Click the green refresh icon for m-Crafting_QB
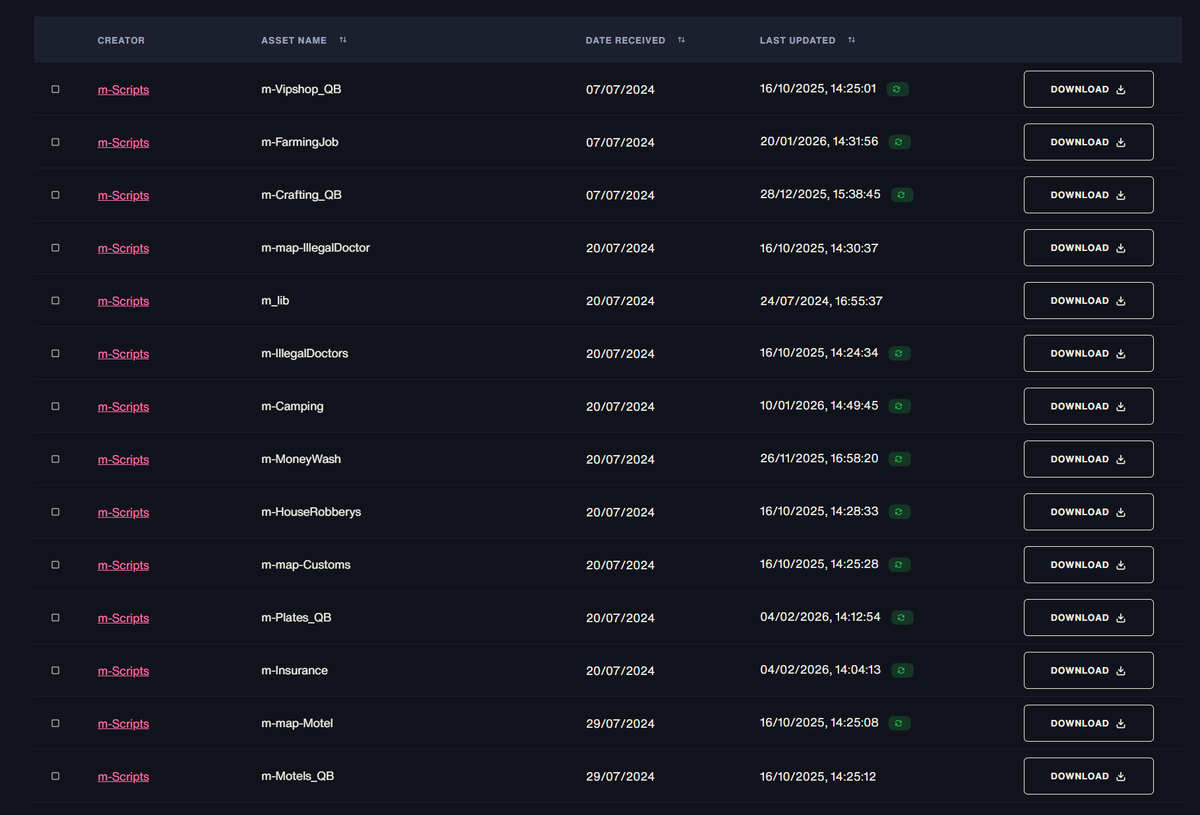 pos(902,195)
